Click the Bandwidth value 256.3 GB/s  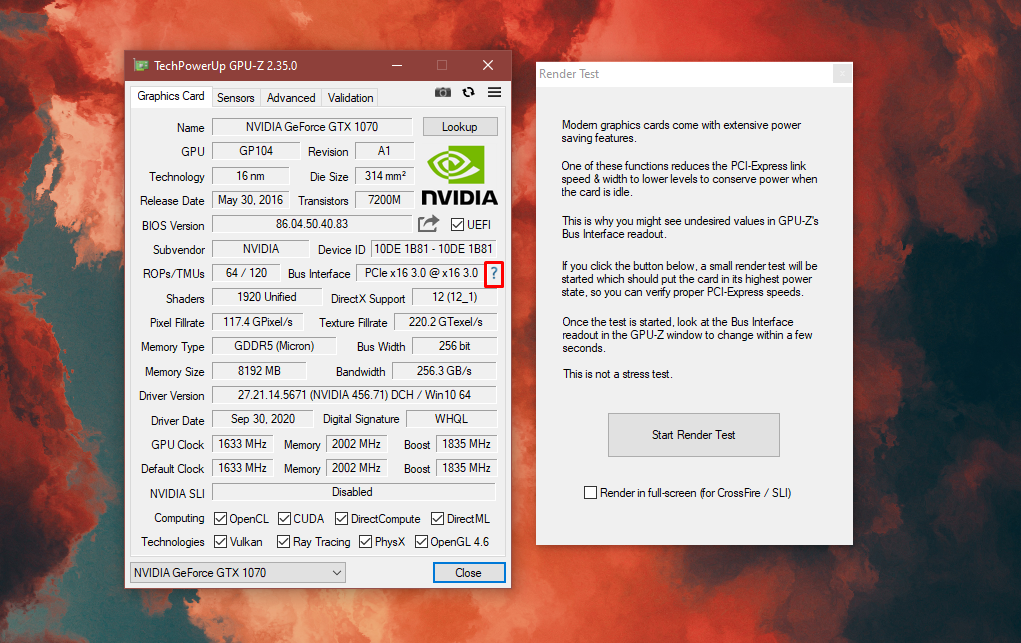[444, 371]
